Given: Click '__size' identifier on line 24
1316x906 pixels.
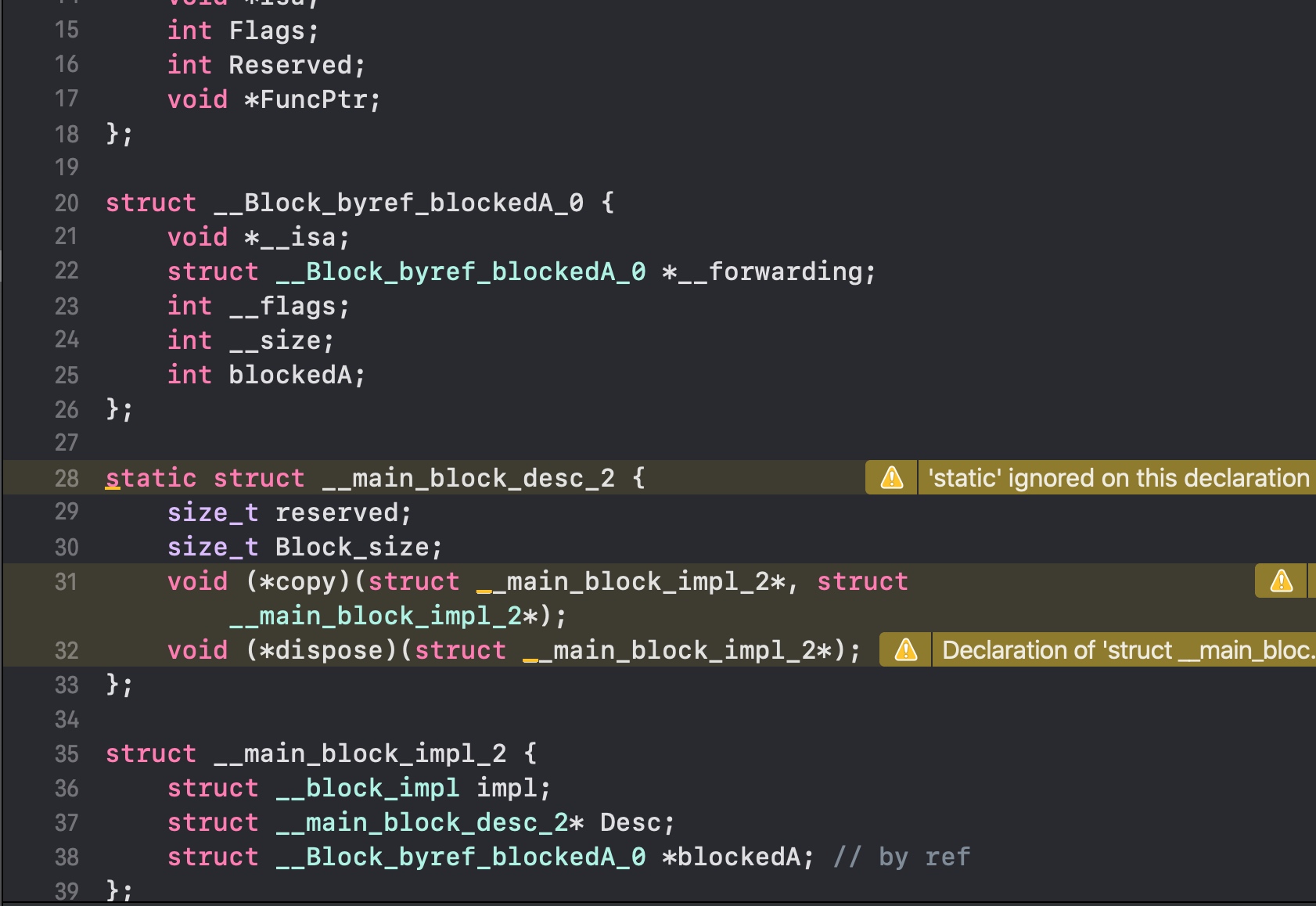Looking at the screenshot, I should click(x=275, y=340).
